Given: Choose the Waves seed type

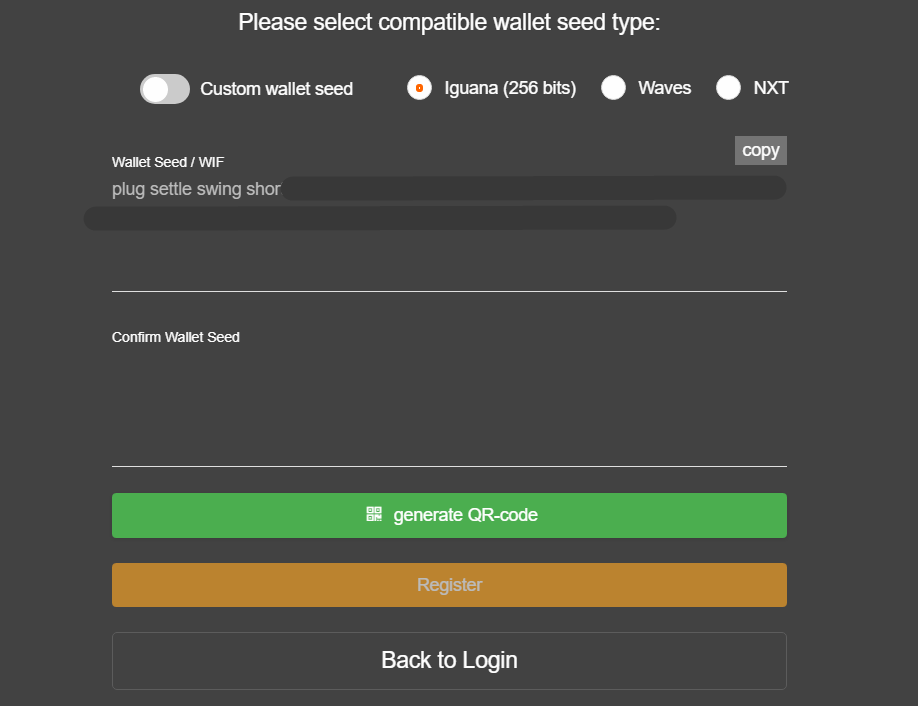Looking at the screenshot, I should point(613,88).
